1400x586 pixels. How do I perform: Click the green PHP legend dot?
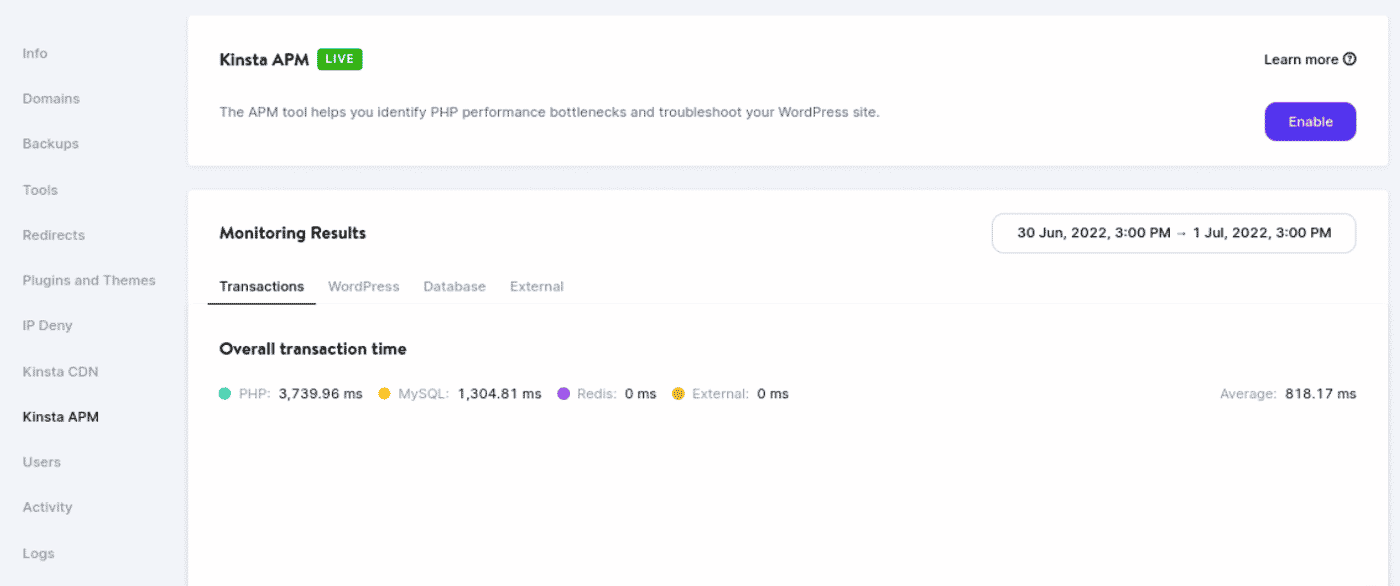coord(227,394)
